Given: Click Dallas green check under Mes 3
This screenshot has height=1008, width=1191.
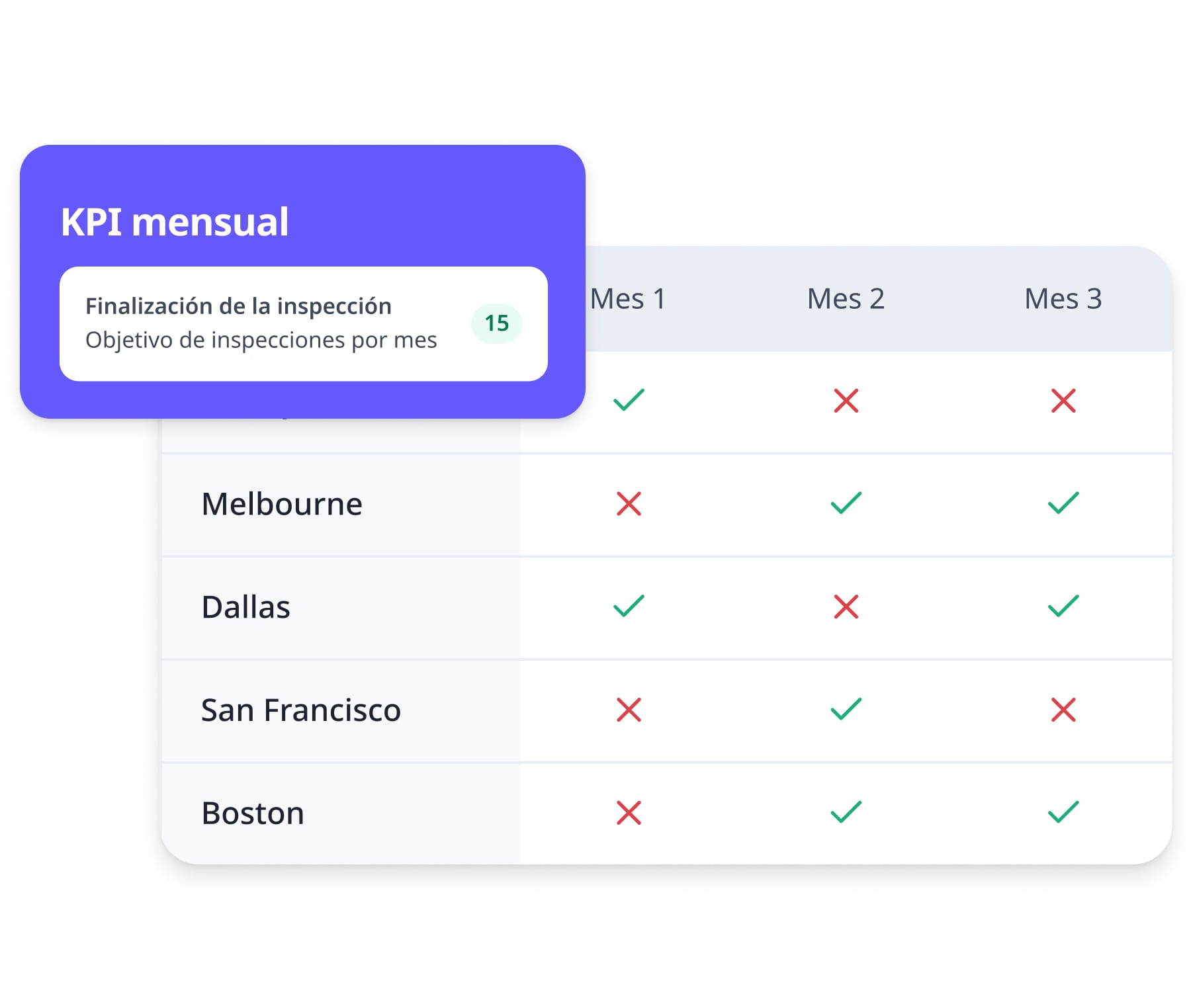Looking at the screenshot, I should pyautogui.click(x=1063, y=607).
